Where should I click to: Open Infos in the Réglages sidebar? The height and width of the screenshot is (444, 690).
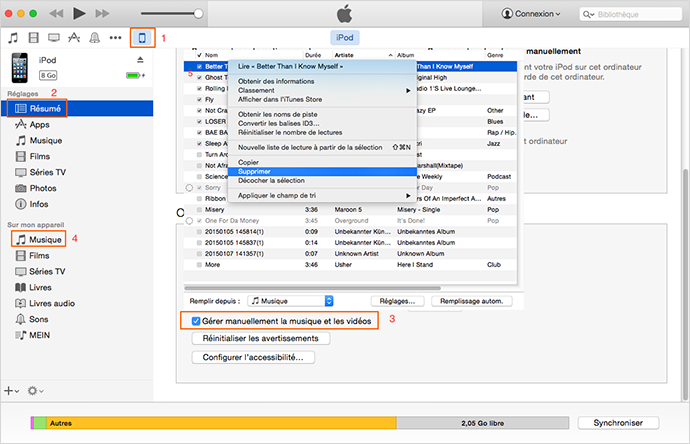[32, 204]
